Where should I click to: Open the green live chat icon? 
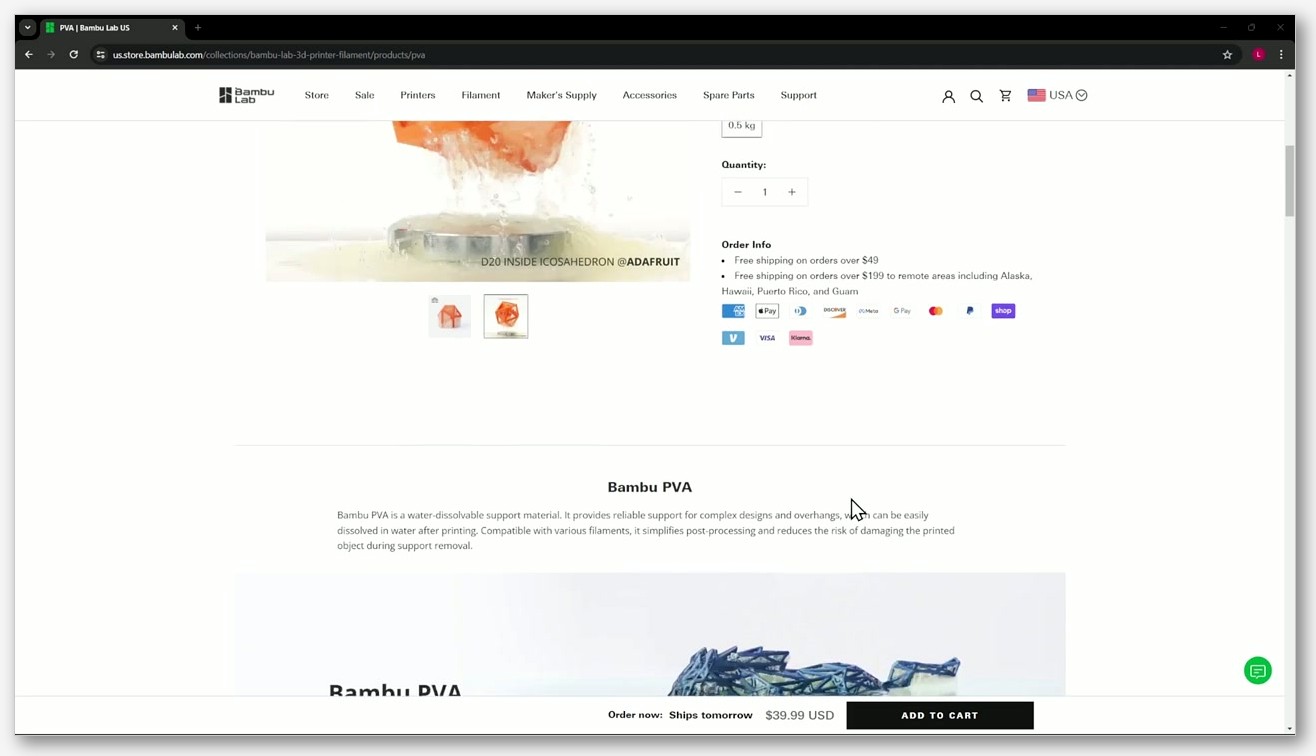click(1257, 671)
